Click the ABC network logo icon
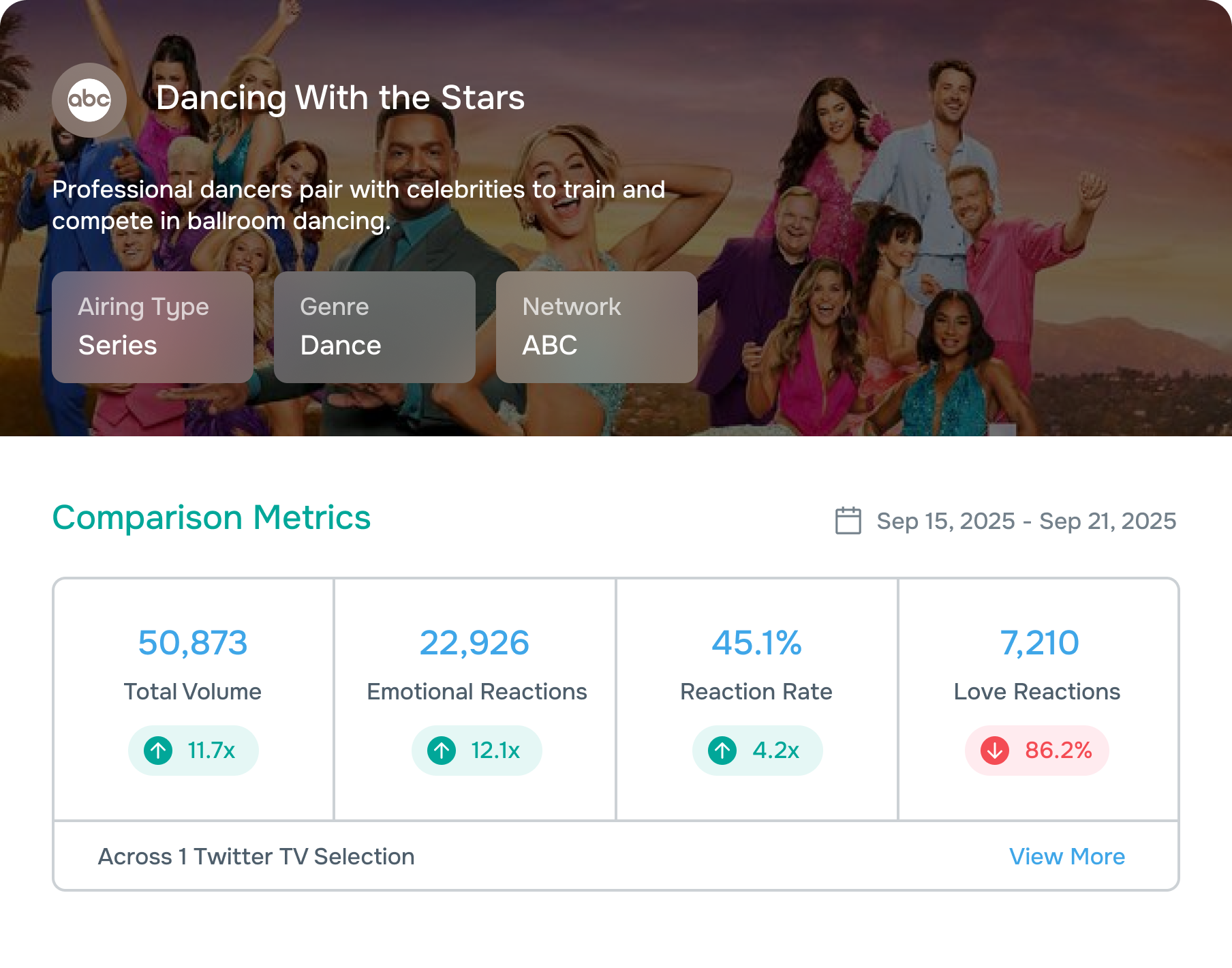Screen dimensions: 1232x968 point(89,100)
